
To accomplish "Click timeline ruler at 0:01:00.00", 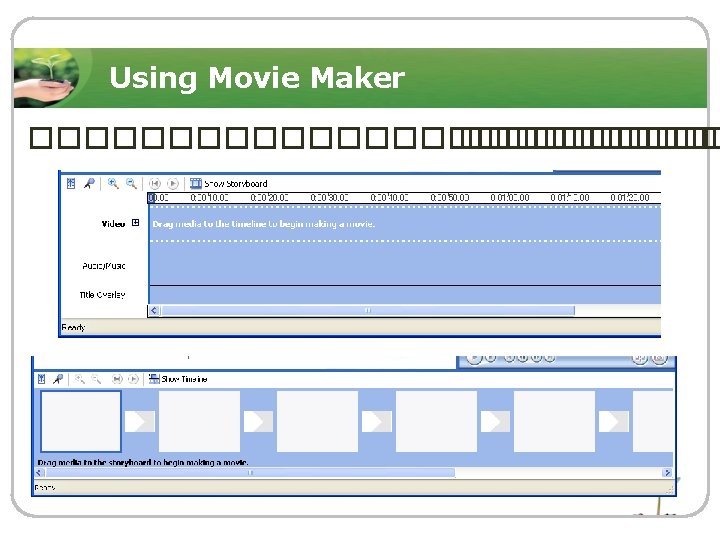I will (510, 198).
